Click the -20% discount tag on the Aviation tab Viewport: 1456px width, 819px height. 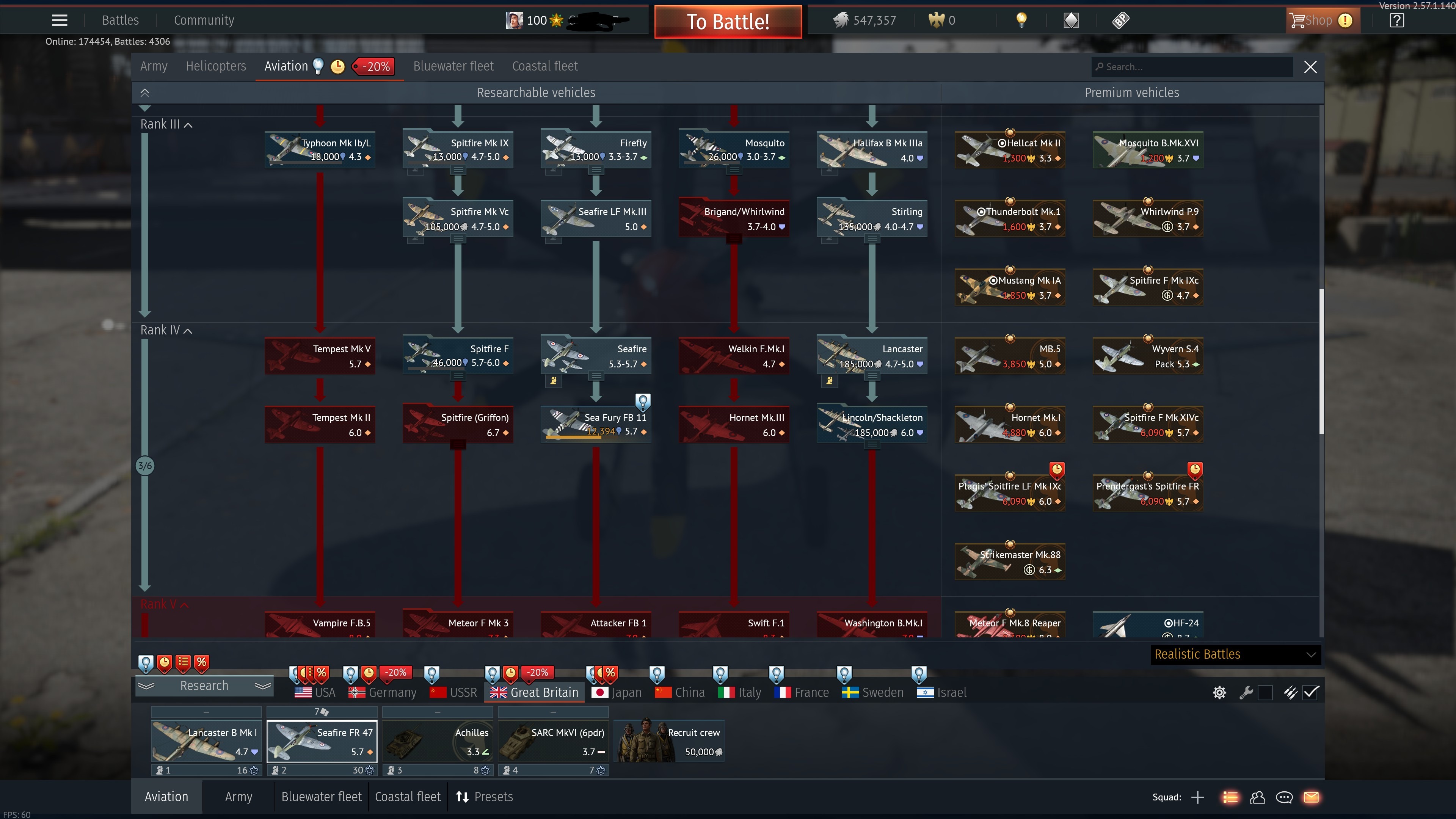pos(373,67)
